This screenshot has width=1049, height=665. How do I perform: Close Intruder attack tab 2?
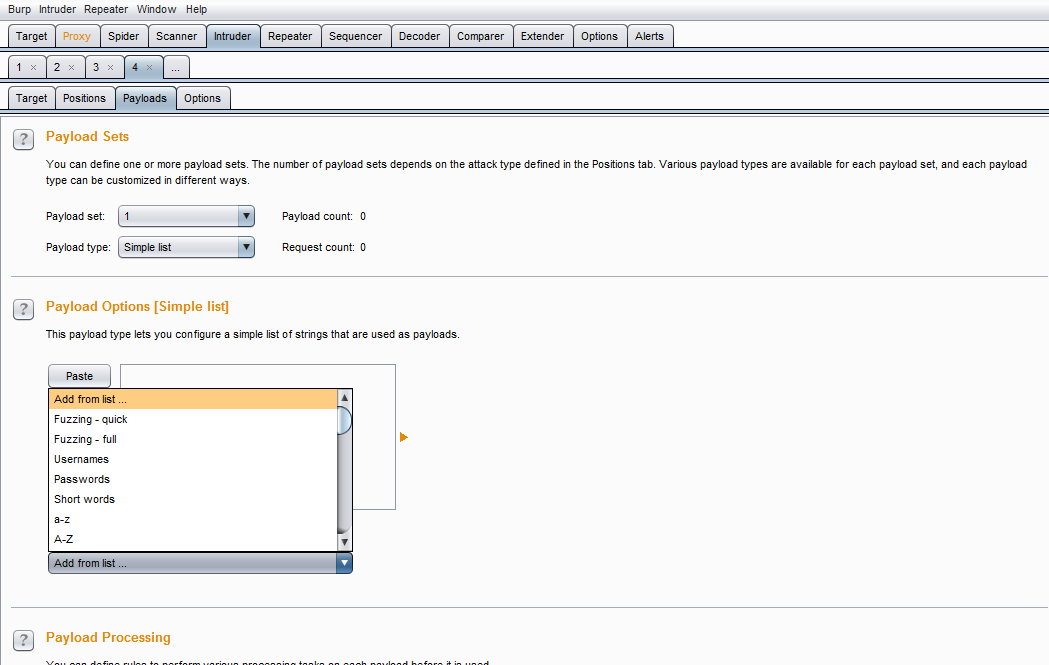pyautogui.click(x=72, y=68)
